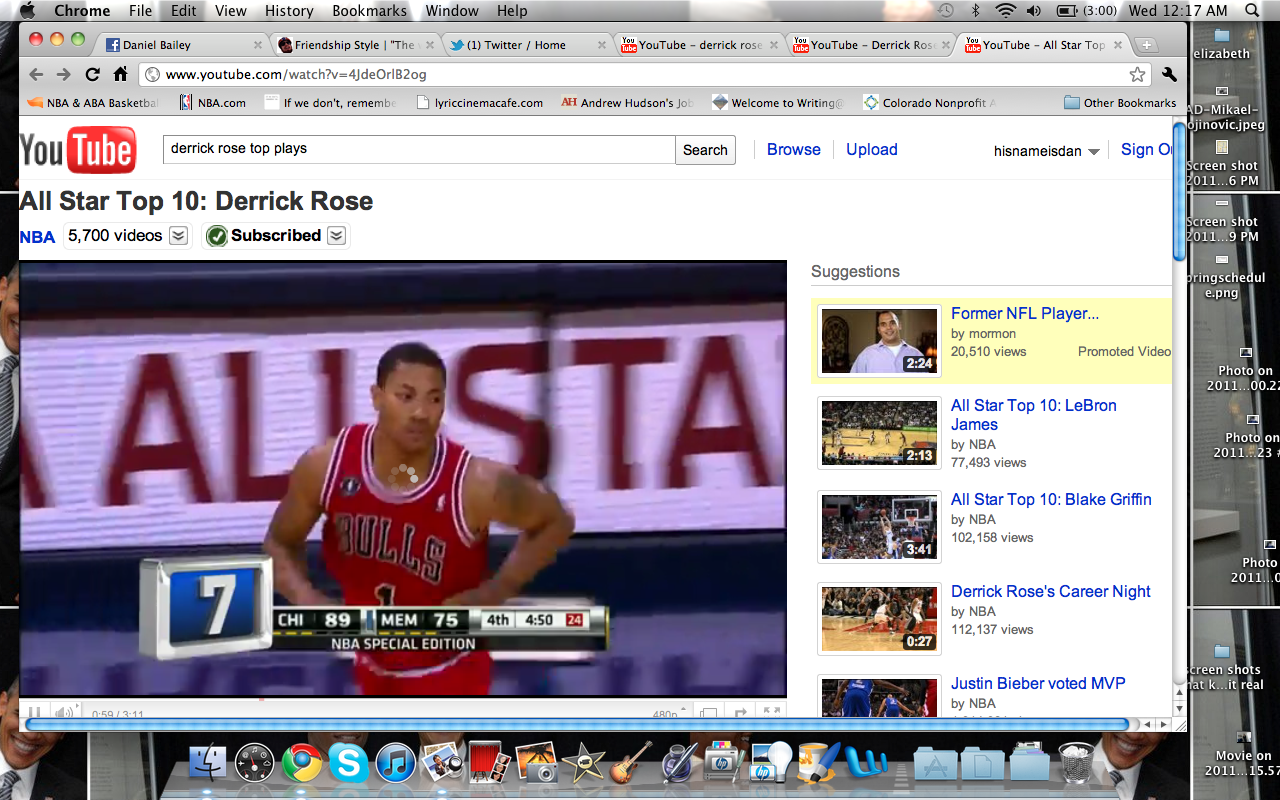Viewport: 1280px width, 800px height.
Task: Open a new tab with the plus button
Action: point(1146,45)
